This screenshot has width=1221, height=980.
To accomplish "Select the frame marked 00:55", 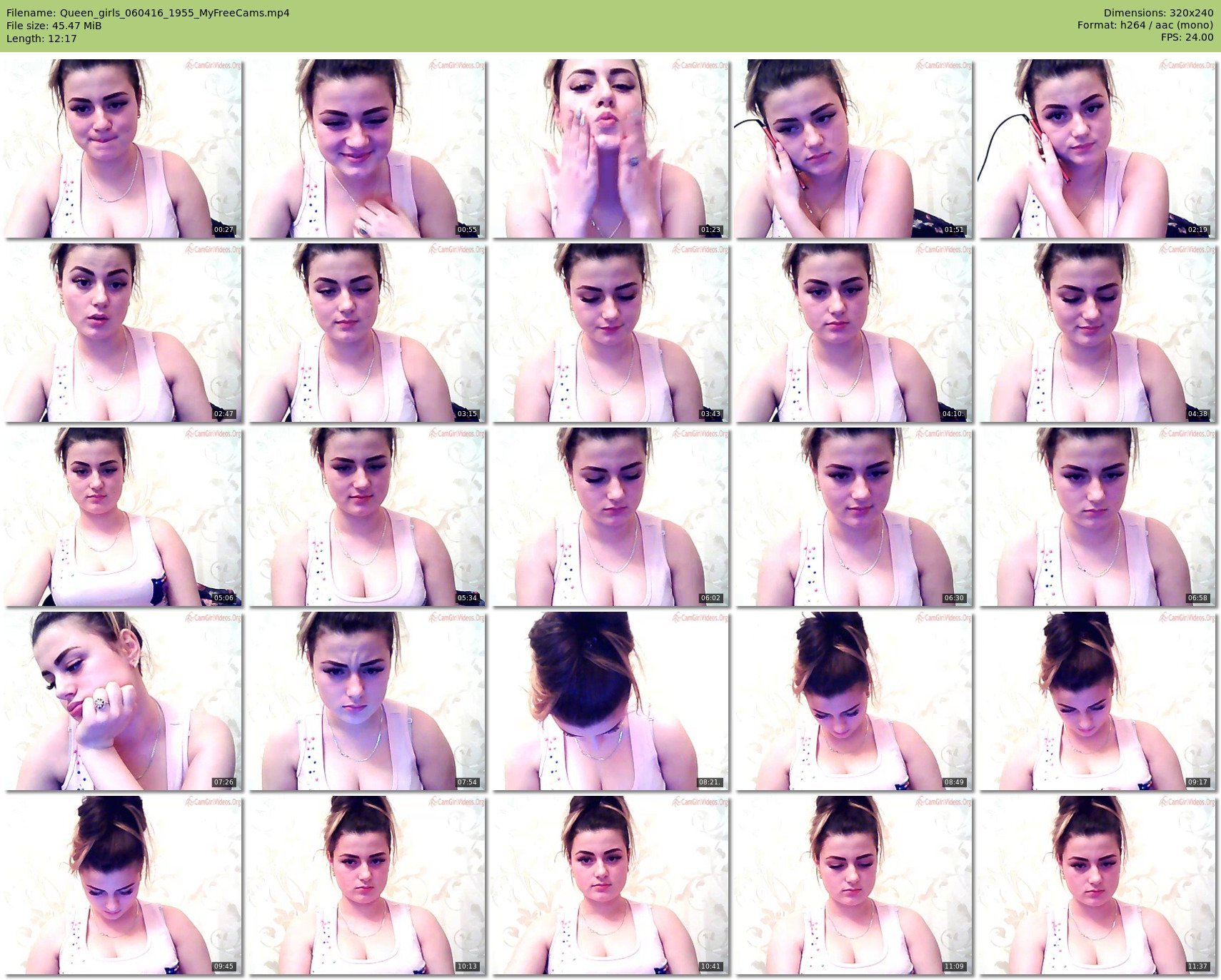I will pyautogui.click(x=366, y=148).
